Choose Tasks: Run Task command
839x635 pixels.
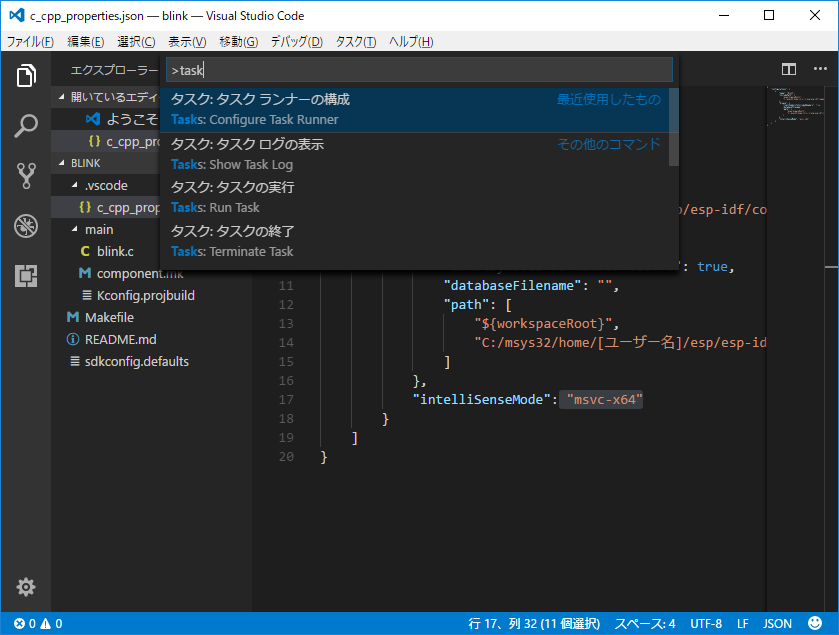click(x=415, y=197)
